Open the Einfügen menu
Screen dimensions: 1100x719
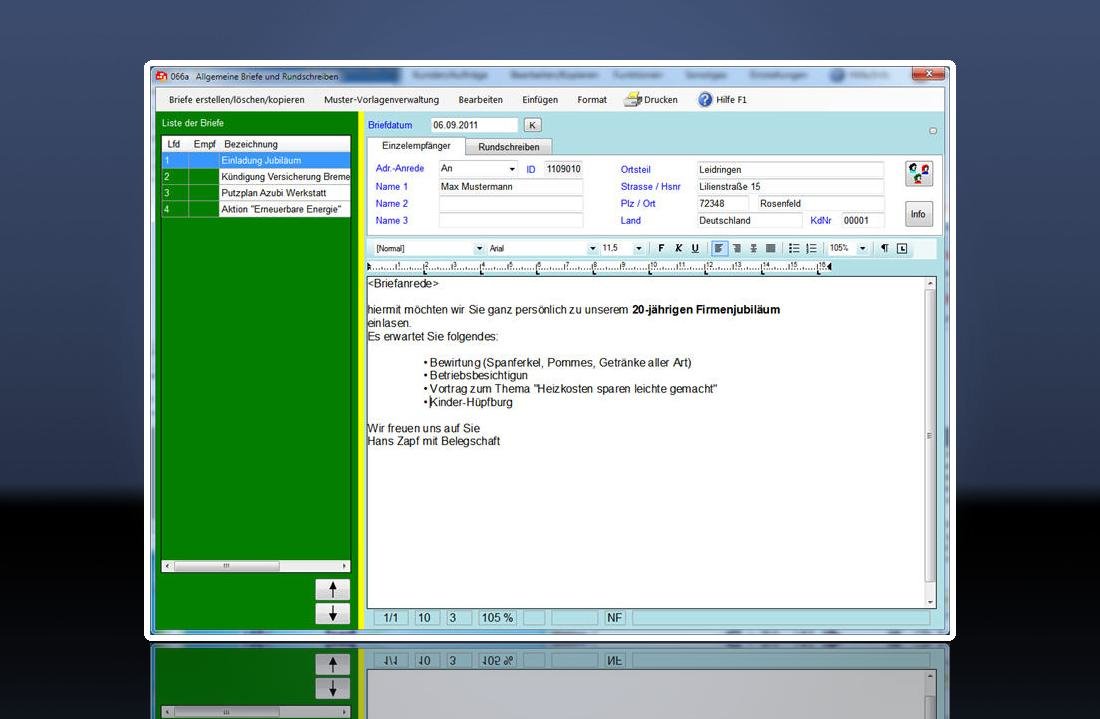pyautogui.click(x=540, y=100)
